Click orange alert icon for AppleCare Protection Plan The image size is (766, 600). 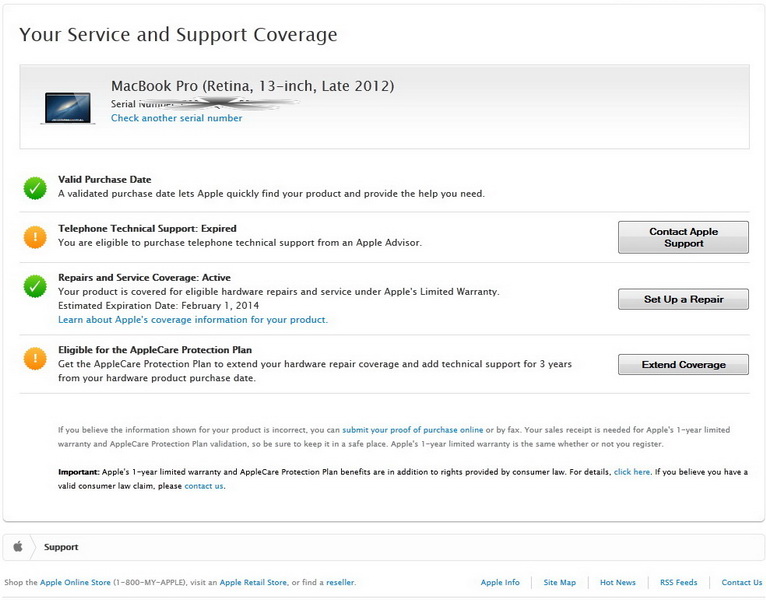click(35, 358)
